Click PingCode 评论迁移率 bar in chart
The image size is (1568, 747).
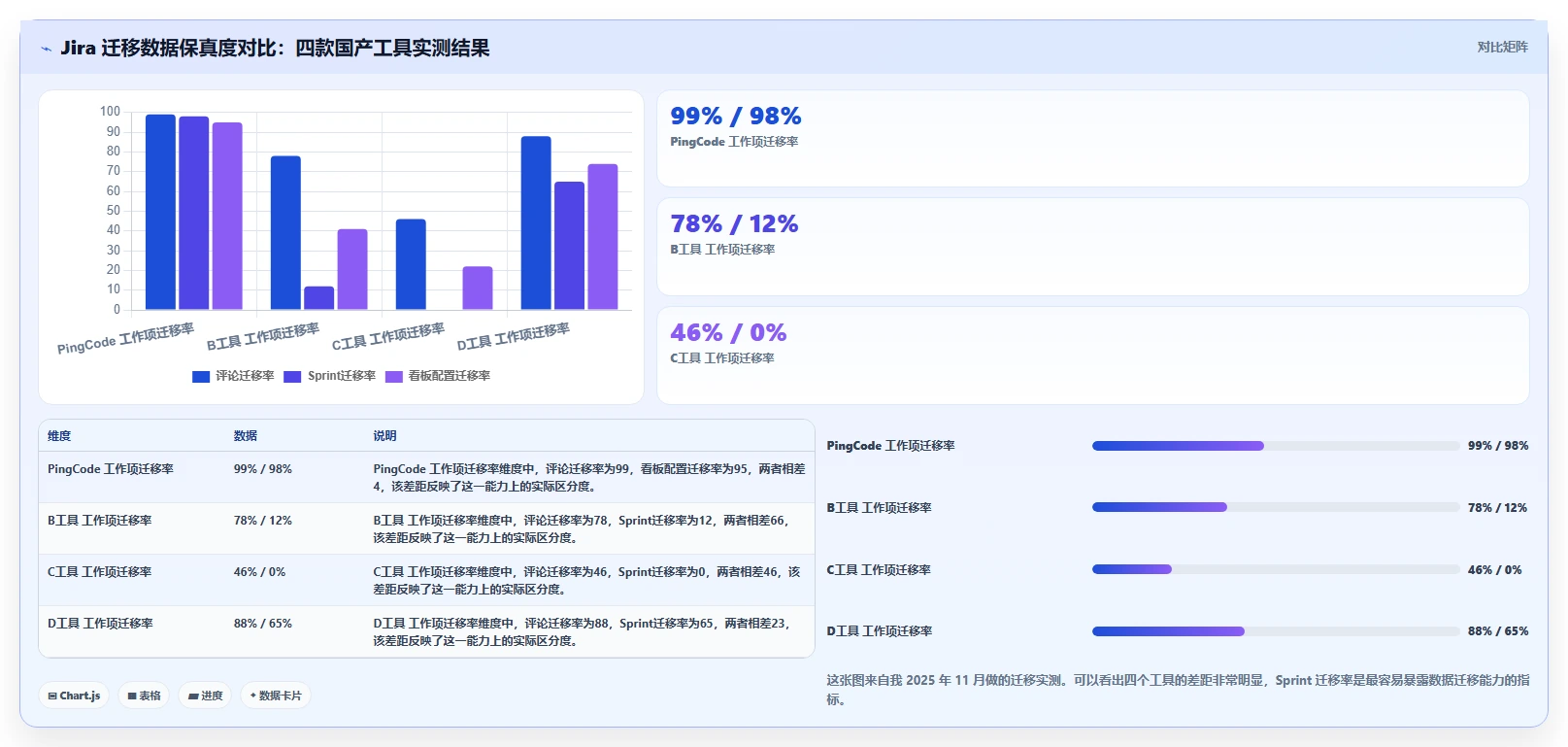(160, 213)
